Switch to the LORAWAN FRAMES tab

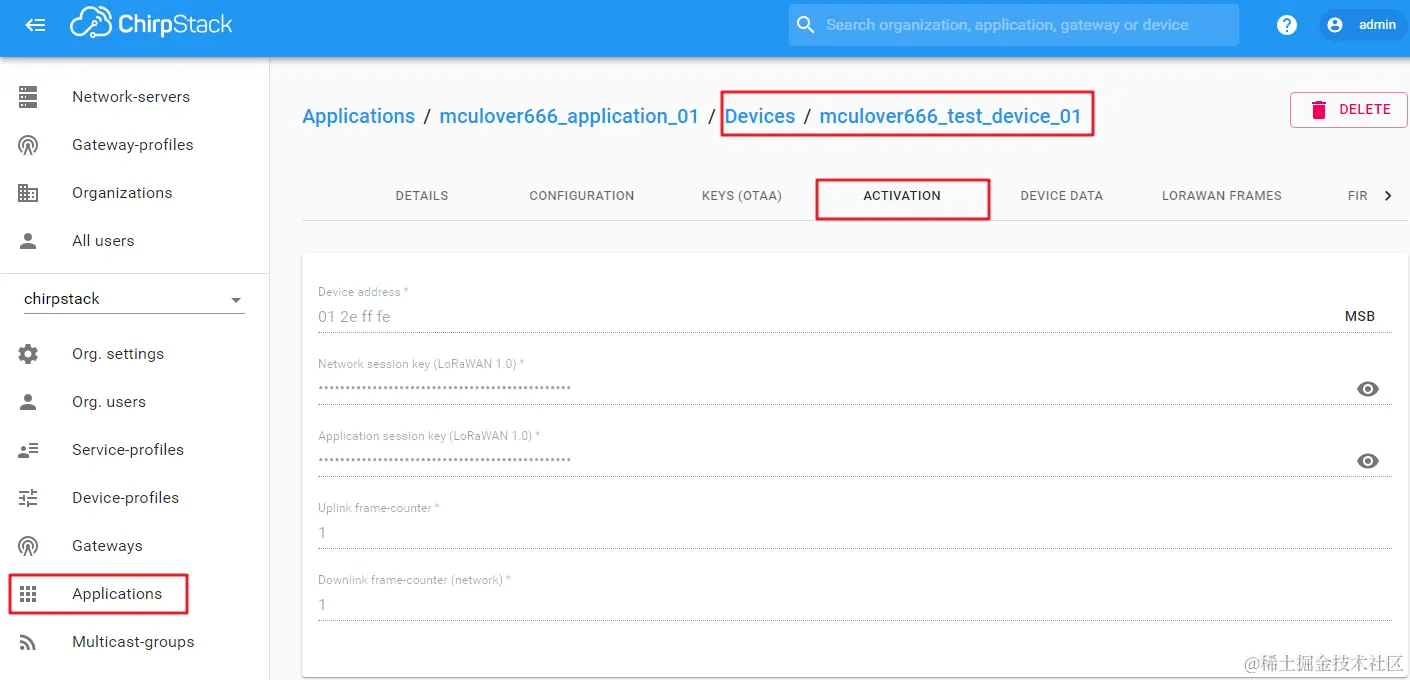pos(1222,196)
